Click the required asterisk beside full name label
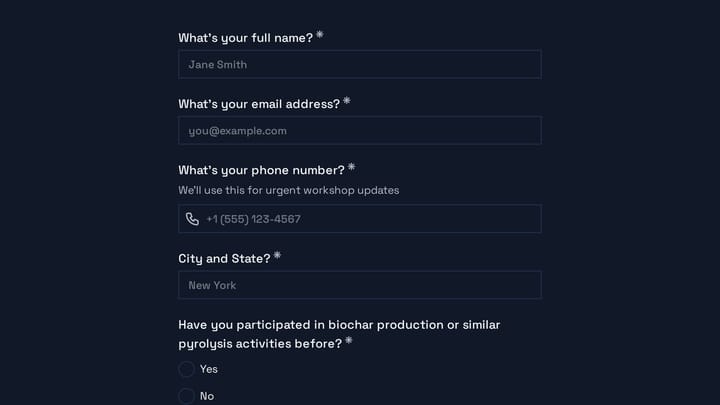Image resolution: width=720 pixels, height=405 pixels. coord(320,35)
